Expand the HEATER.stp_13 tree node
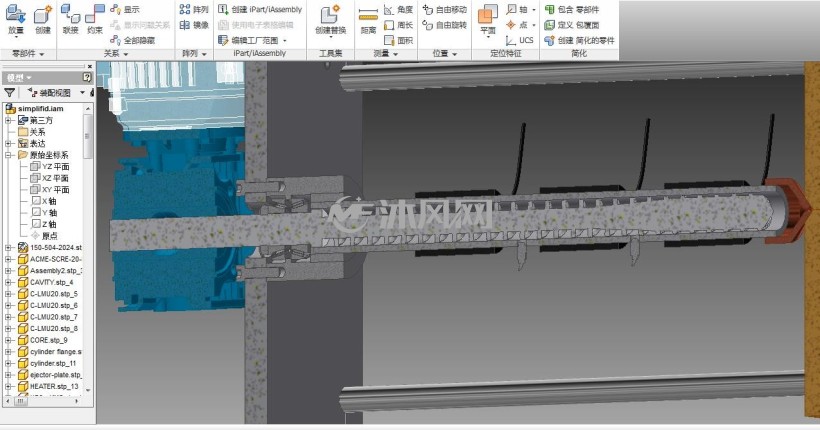The image size is (820, 430). pos(8,386)
